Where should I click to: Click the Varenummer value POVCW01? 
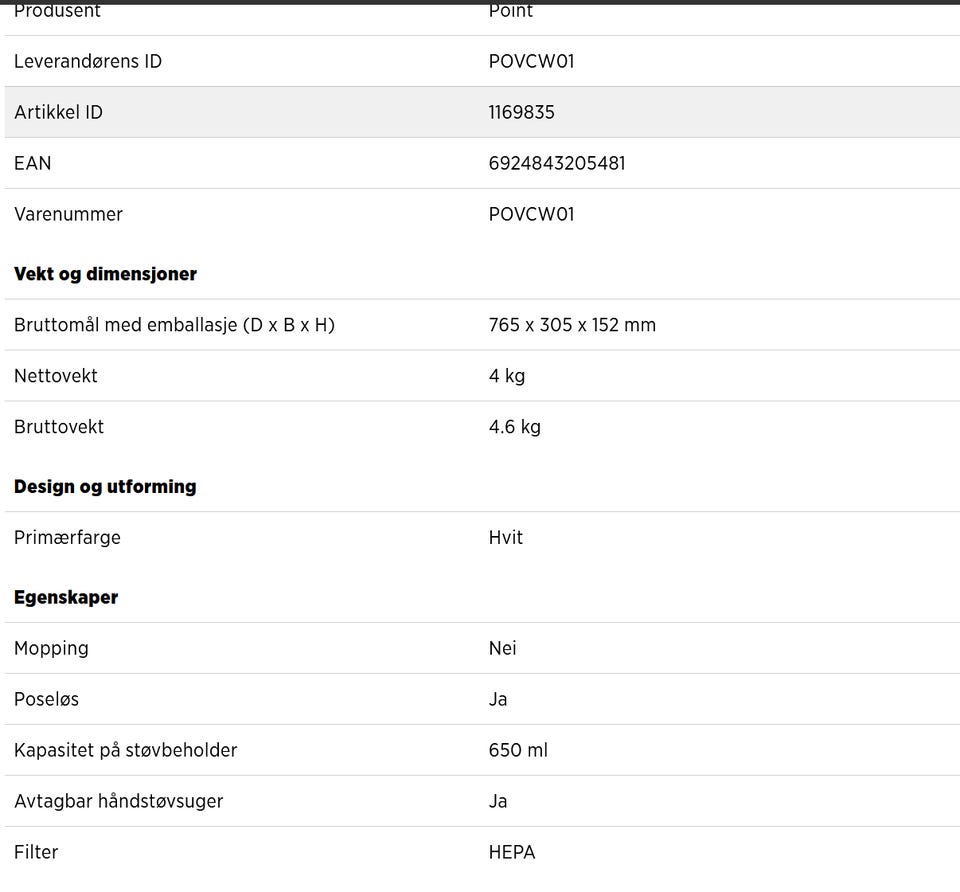(531, 214)
